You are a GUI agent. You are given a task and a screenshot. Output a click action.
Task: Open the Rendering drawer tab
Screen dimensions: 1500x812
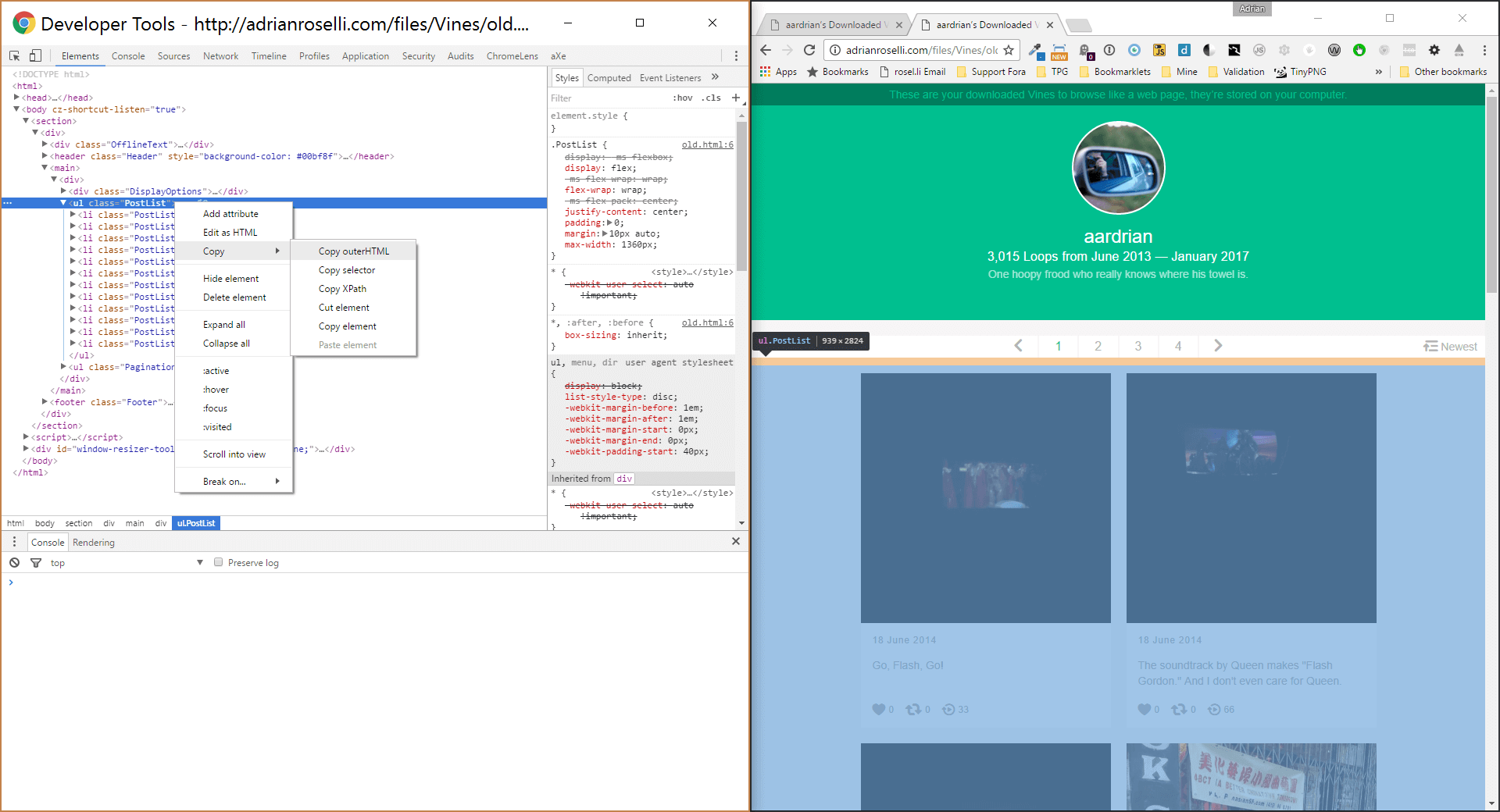(x=93, y=543)
